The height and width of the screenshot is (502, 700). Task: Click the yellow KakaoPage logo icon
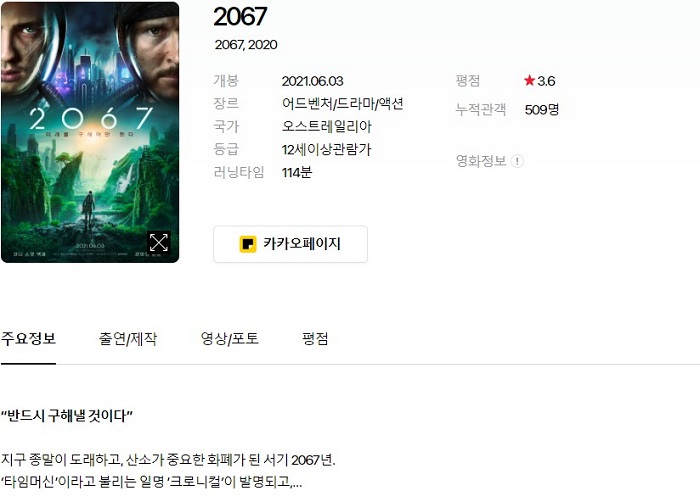tap(248, 244)
